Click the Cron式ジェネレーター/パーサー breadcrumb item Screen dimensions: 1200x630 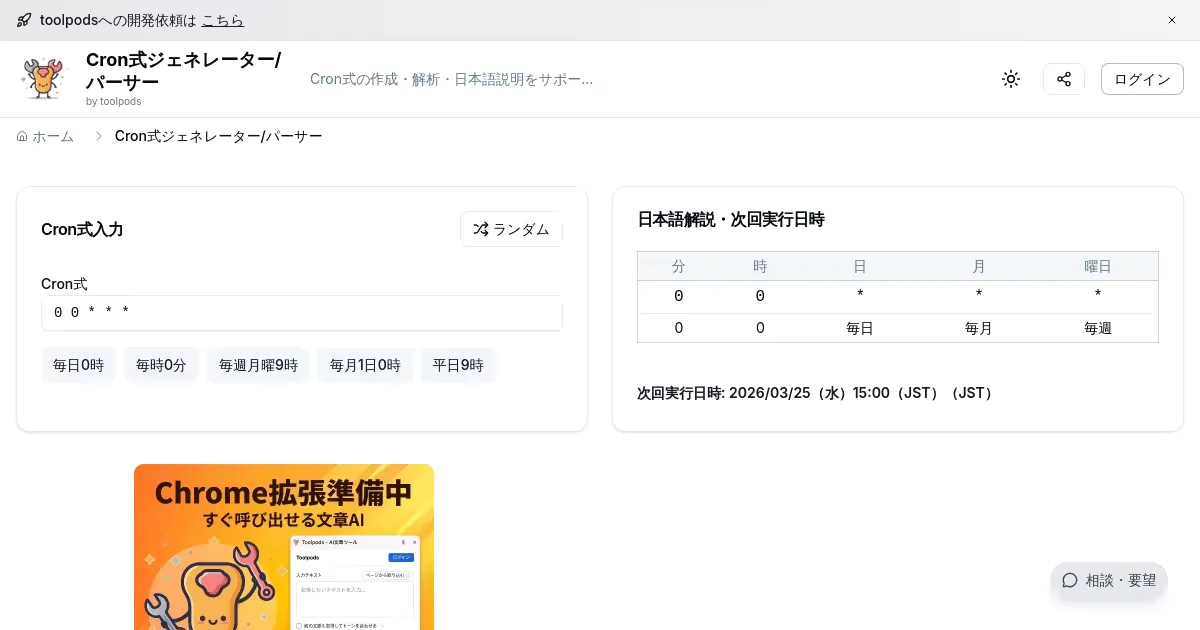coord(218,136)
